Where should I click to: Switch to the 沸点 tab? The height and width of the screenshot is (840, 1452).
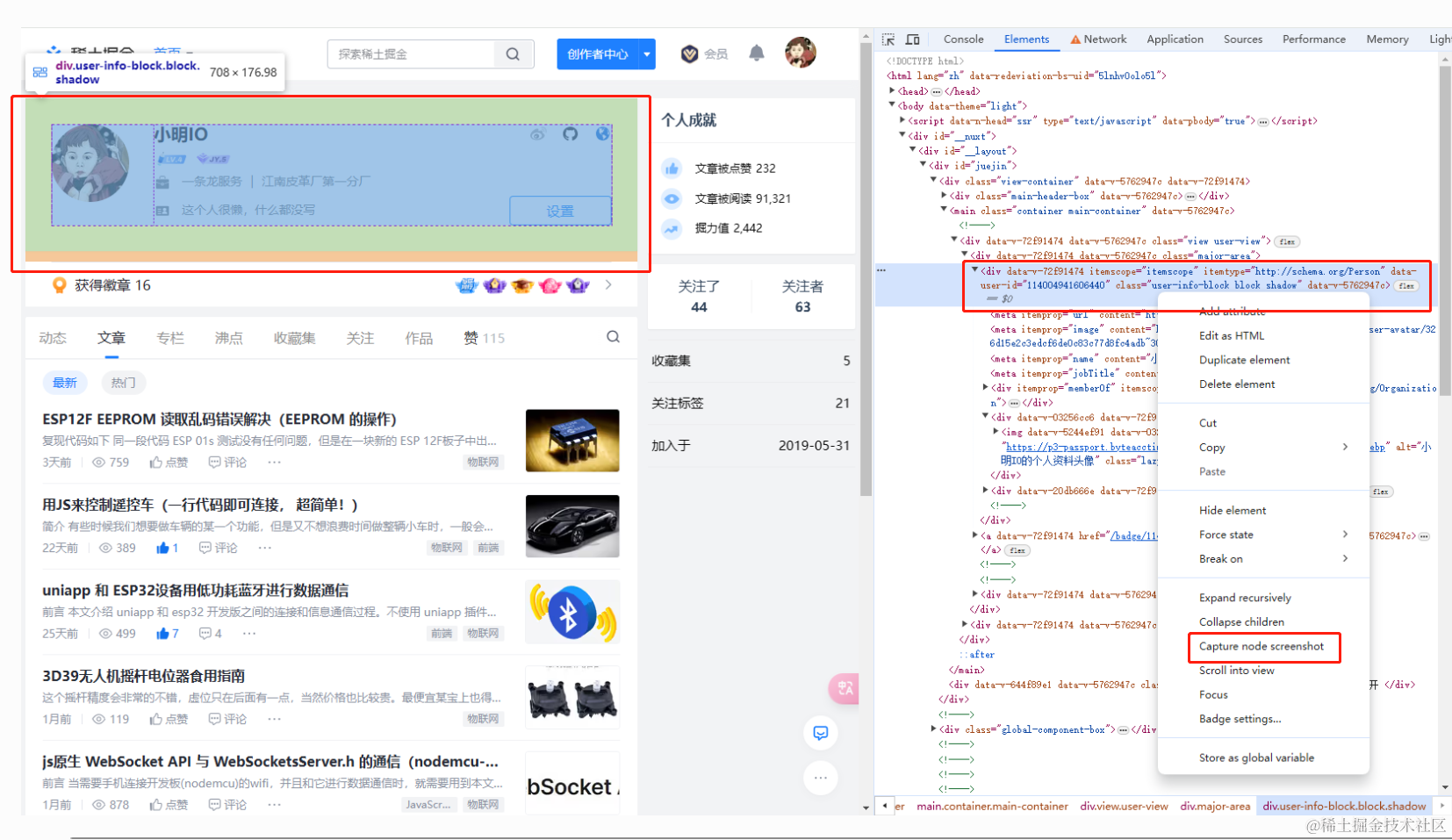(229, 338)
